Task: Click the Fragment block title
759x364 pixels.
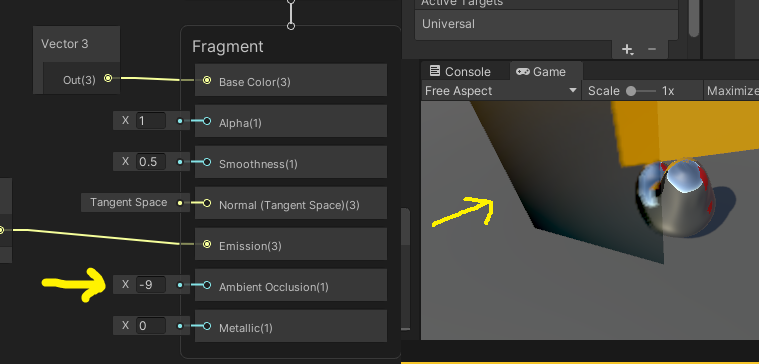Action: (228, 46)
